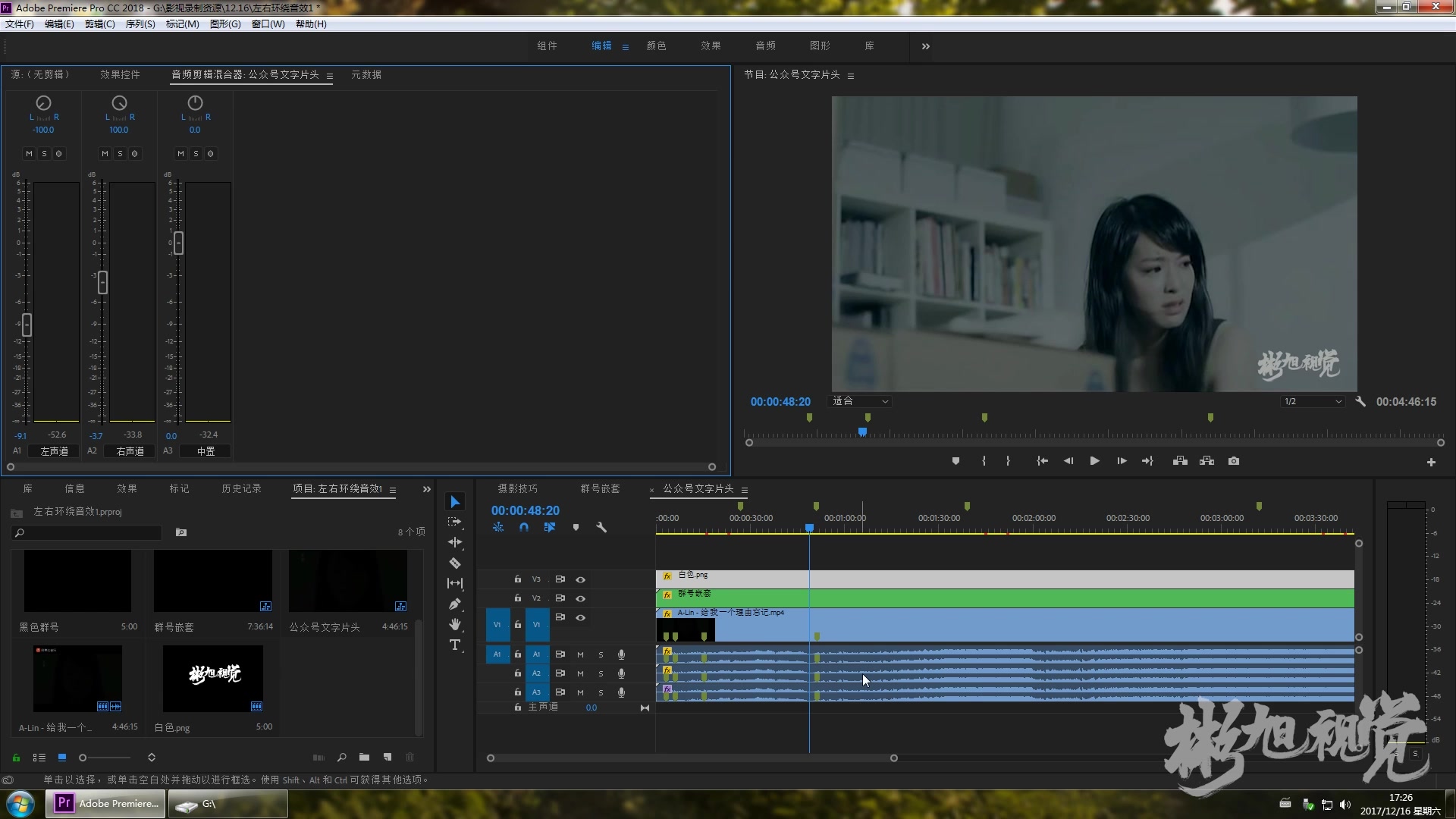1456x819 pixels.
Task: Select the 白色.png project thumbnail
Action: tap(213, 678)
